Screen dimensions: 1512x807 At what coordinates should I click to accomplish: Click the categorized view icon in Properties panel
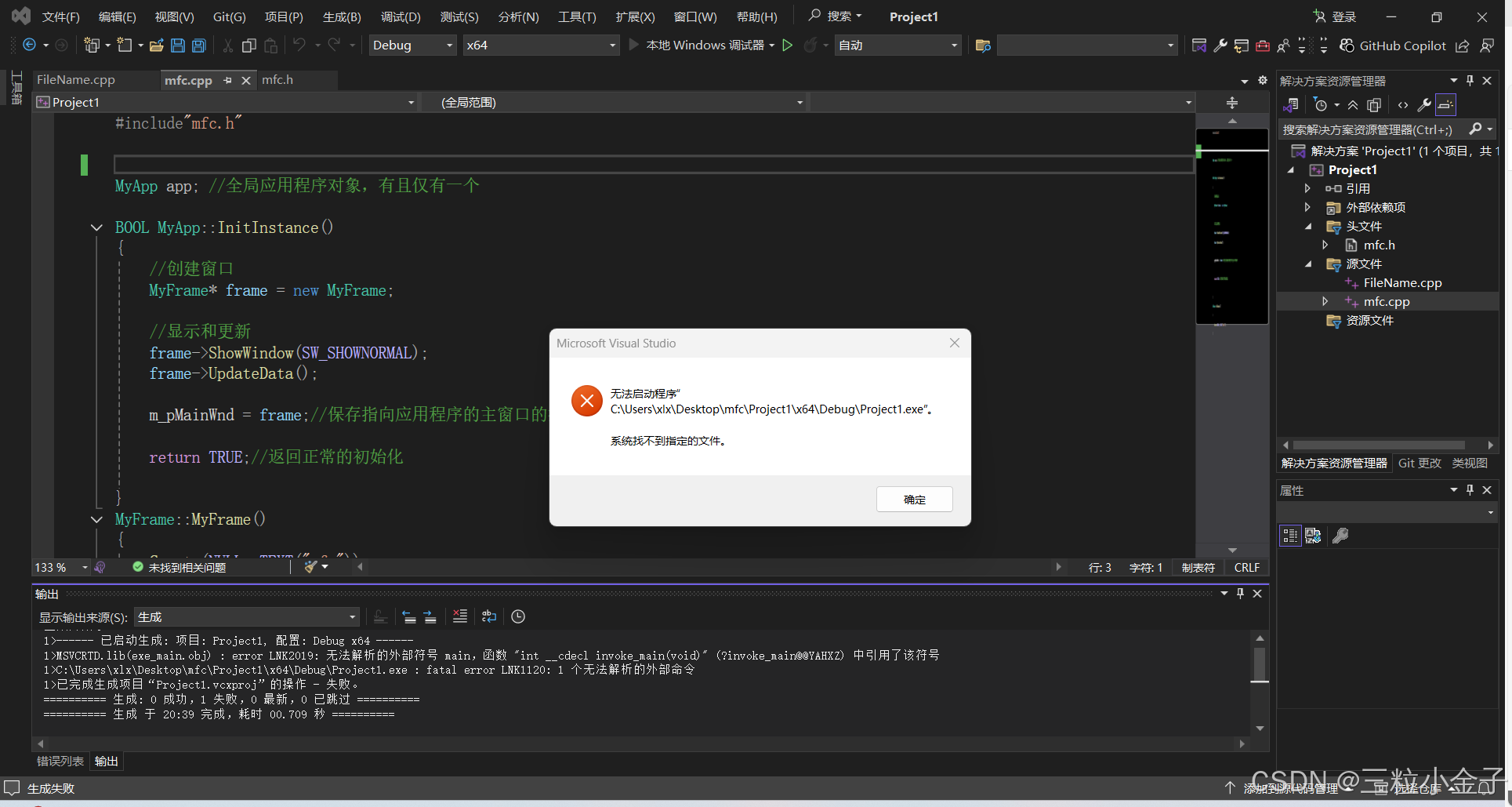point(1290,536)
